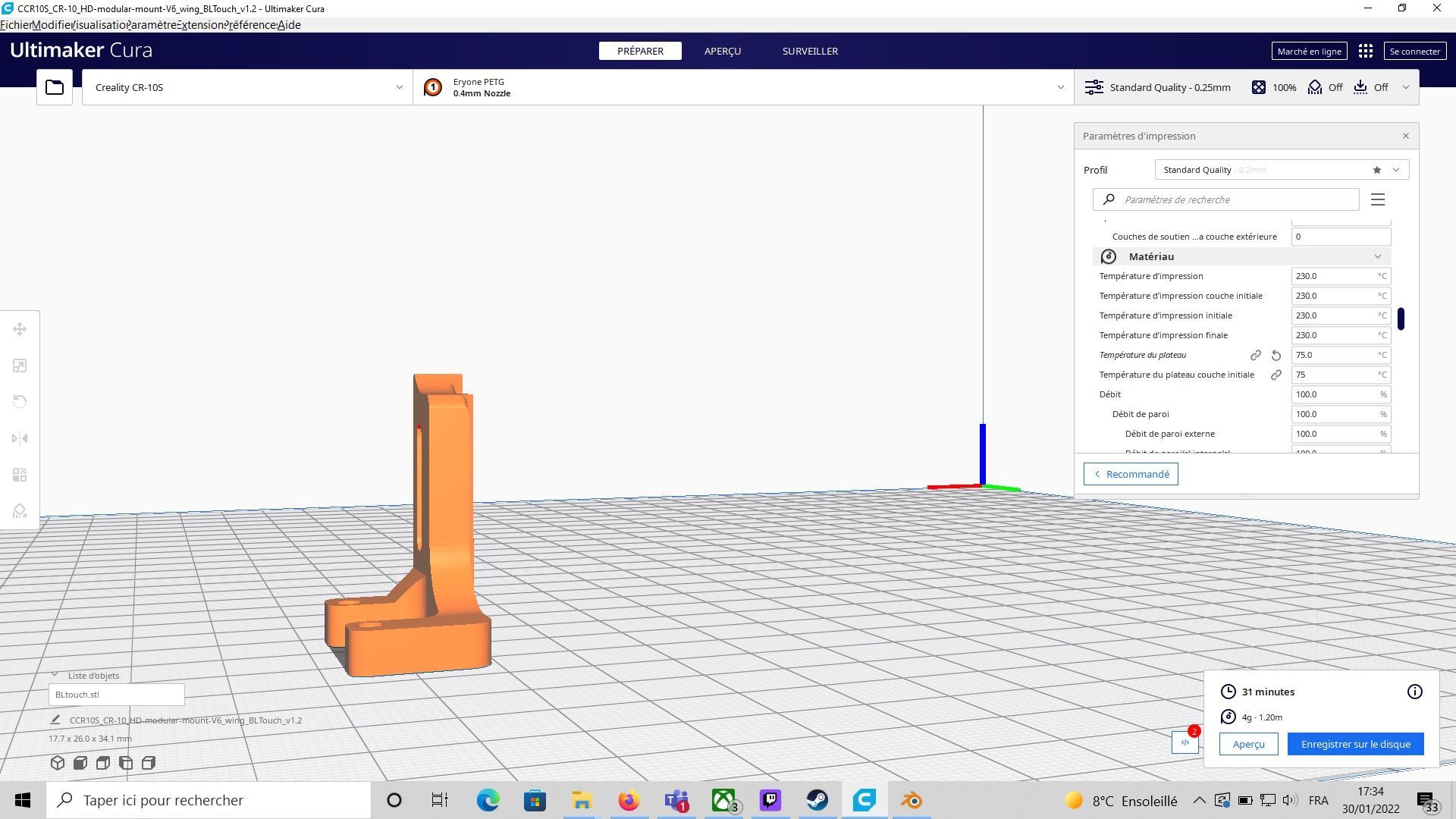Select the Rotate tool in left toolbar

click(20, 402)
